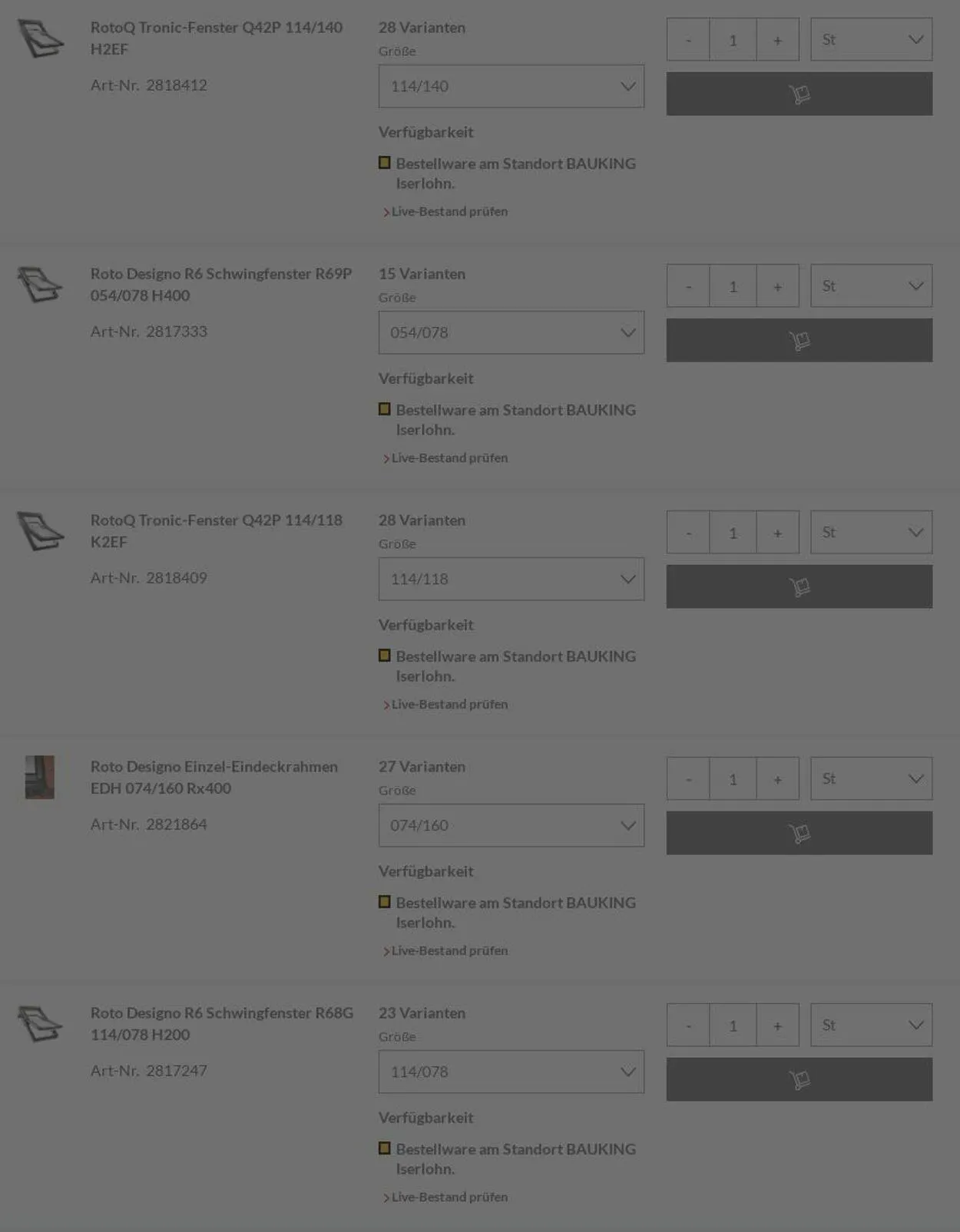Add Roto Designo R69P 054/078 to cart
The height and width of the screenshot is (1232, 960).
(799, 340)
